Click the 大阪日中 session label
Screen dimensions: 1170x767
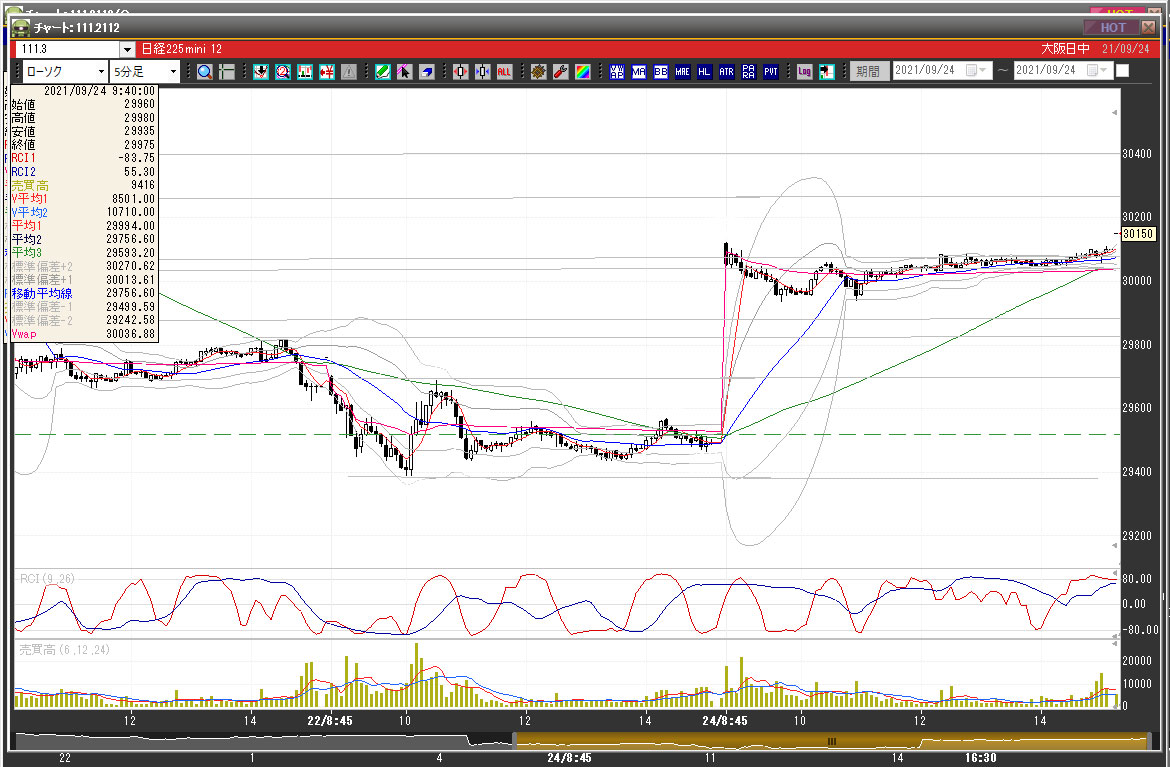[1066, 48]
